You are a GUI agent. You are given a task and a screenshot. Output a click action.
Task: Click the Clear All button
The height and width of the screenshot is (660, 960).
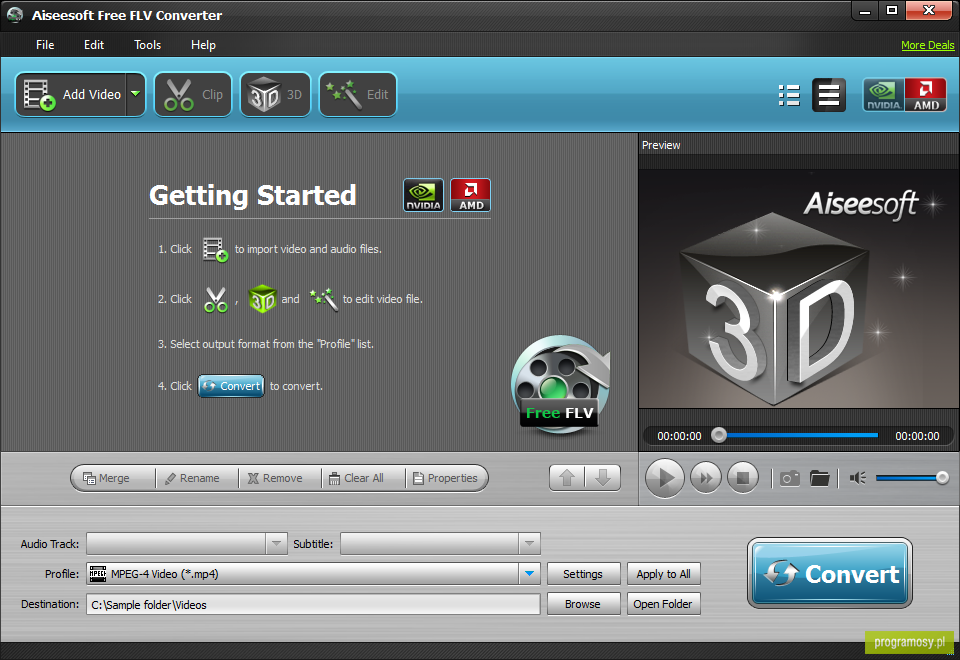364,478
